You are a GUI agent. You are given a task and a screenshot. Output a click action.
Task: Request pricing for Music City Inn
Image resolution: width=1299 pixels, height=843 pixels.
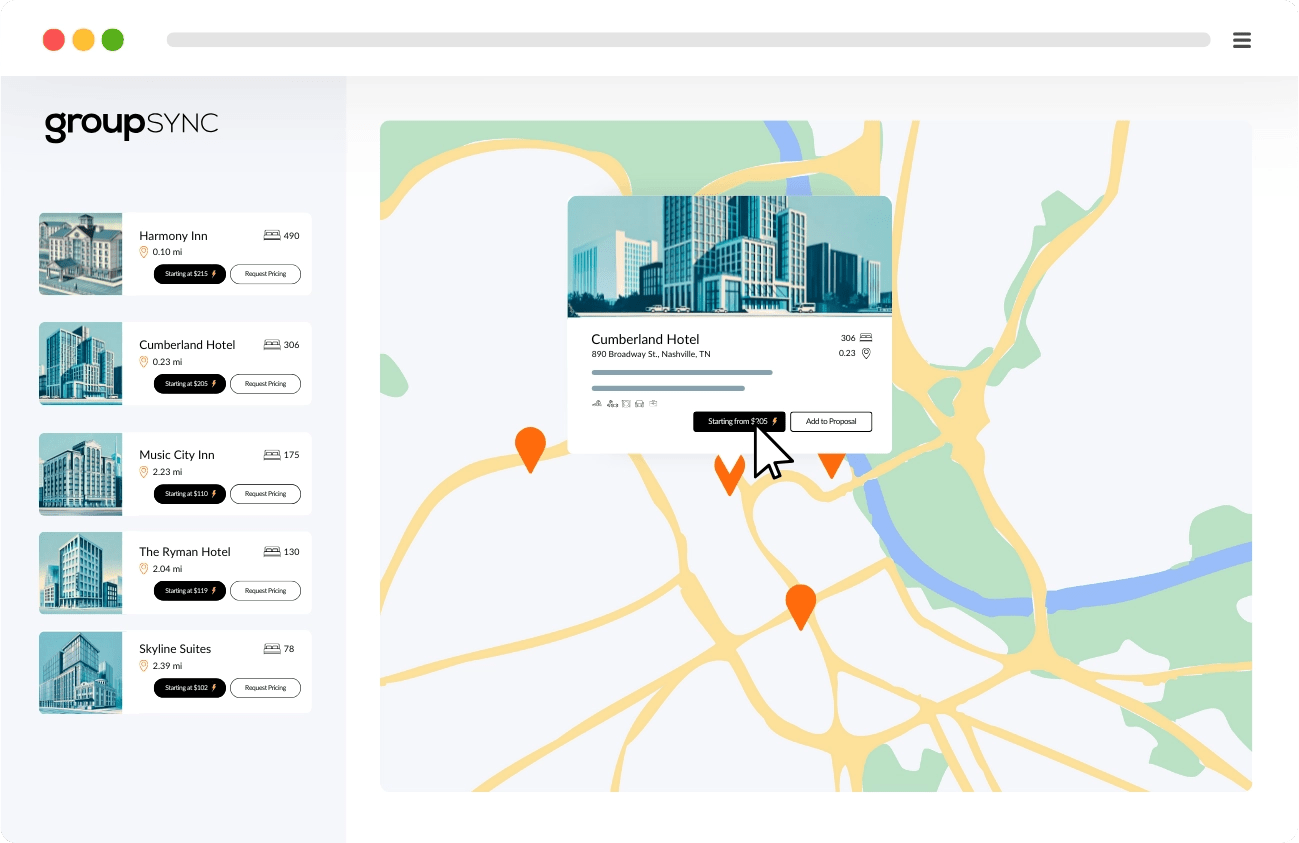click(x=265, y=494)
